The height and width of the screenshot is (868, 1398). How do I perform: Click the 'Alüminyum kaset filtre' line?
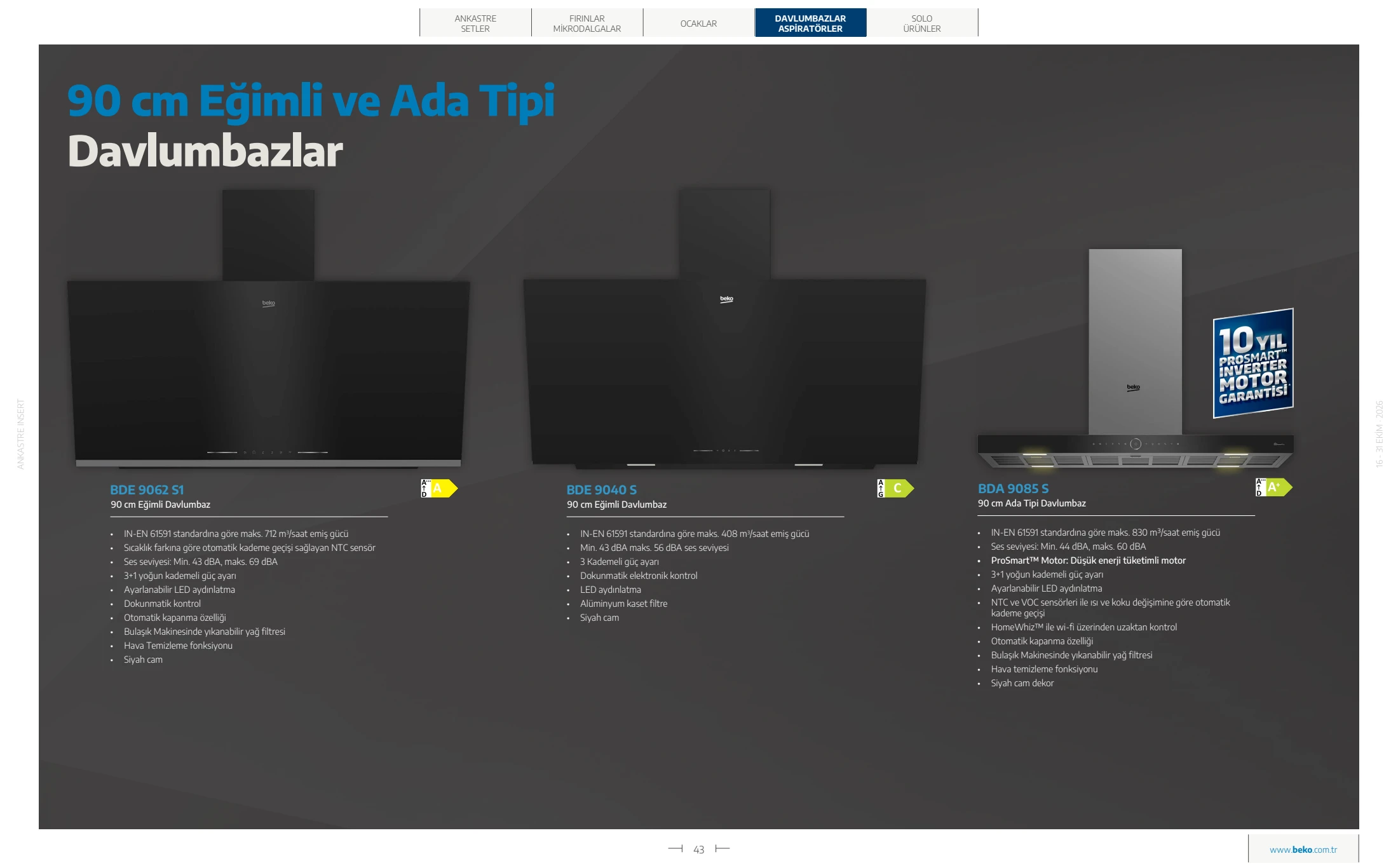click(x=623, y=604)
